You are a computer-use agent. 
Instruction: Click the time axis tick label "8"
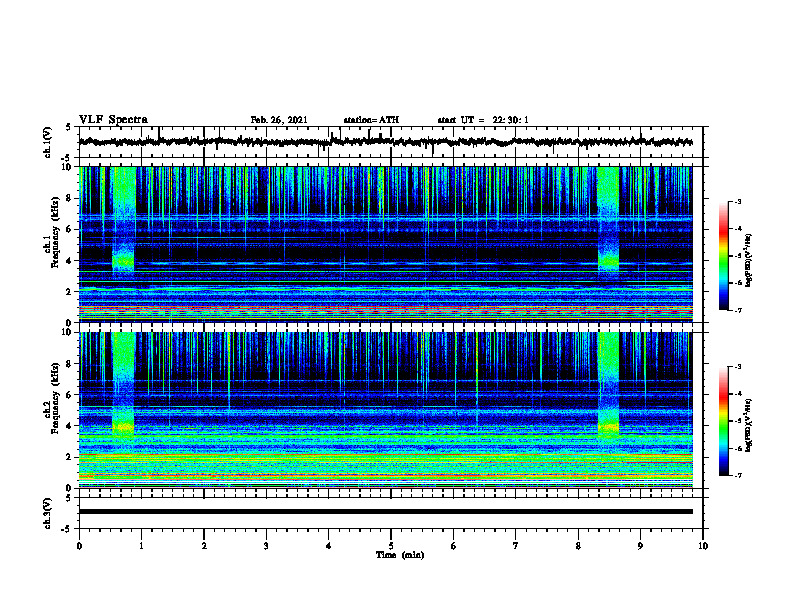click(x=578, y=546)
